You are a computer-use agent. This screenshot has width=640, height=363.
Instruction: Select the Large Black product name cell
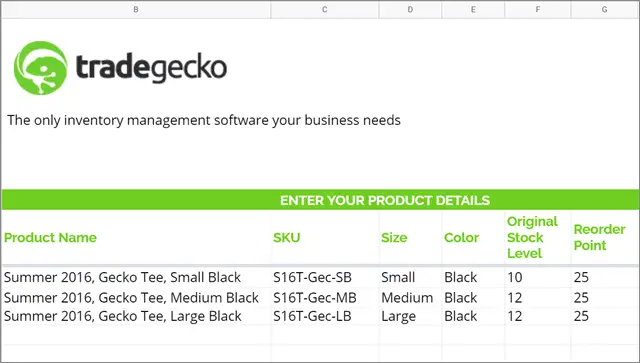136,316
